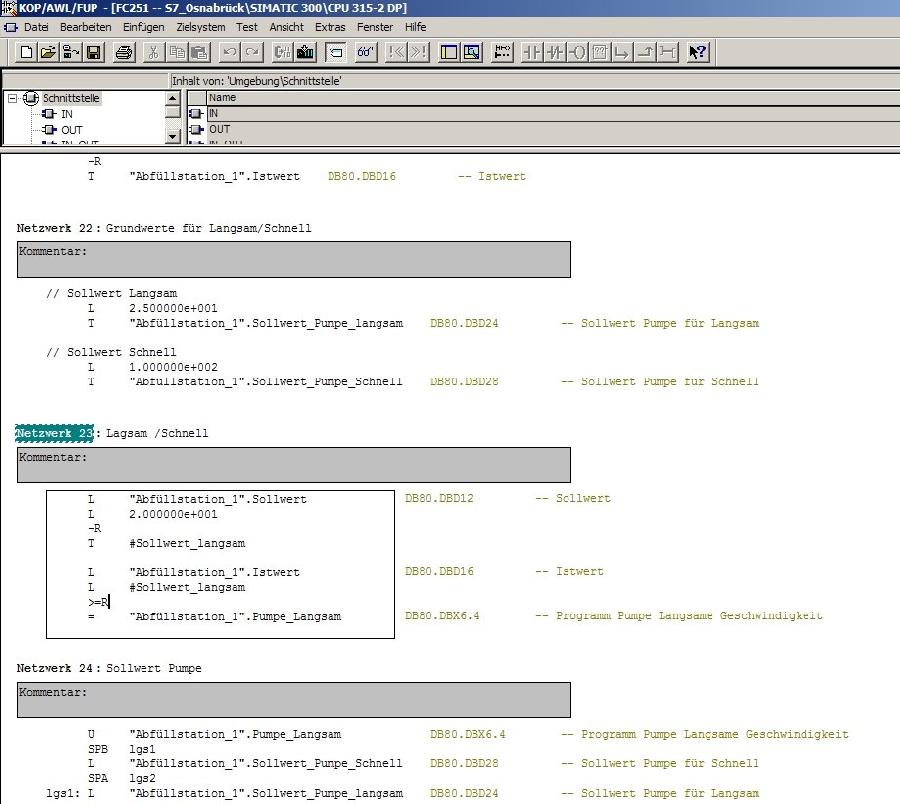Image resolution: width=900 pixels, height=804 pixels.
Task: Insert a normally closed contact from toolbar
Action: (x=555, y=52)
